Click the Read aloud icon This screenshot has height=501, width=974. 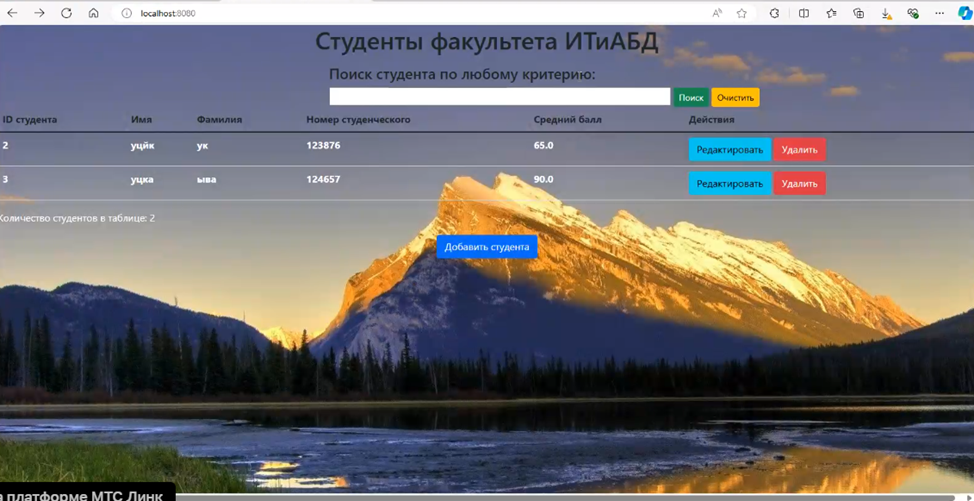717,13
